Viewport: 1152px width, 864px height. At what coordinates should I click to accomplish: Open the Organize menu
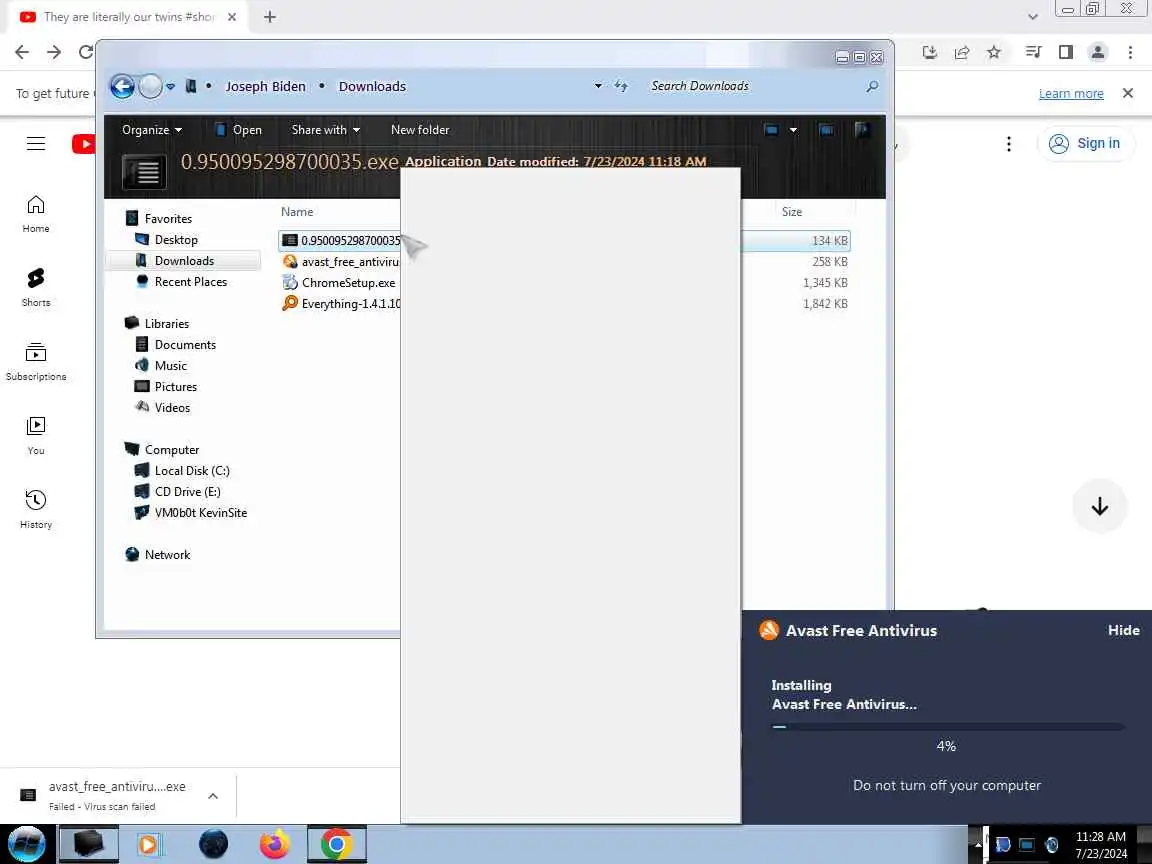point(151,130)
